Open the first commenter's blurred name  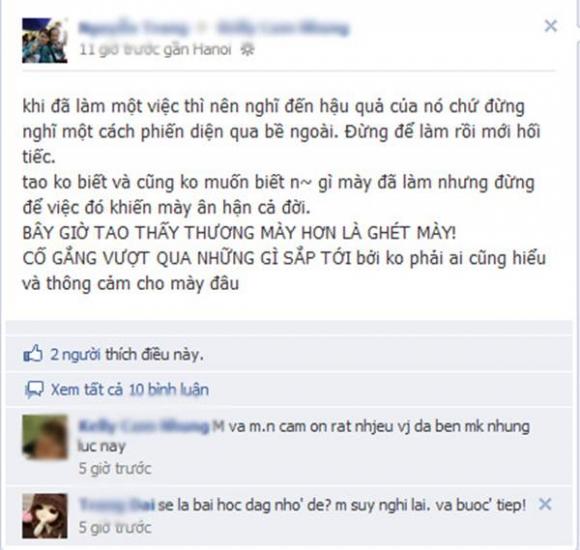point(144,426)
